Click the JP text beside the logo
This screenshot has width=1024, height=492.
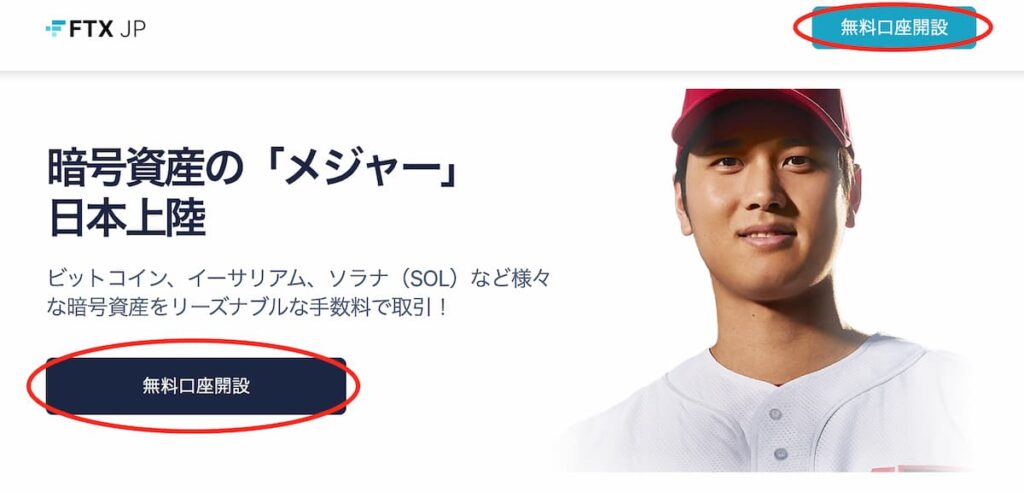(133, 29)
